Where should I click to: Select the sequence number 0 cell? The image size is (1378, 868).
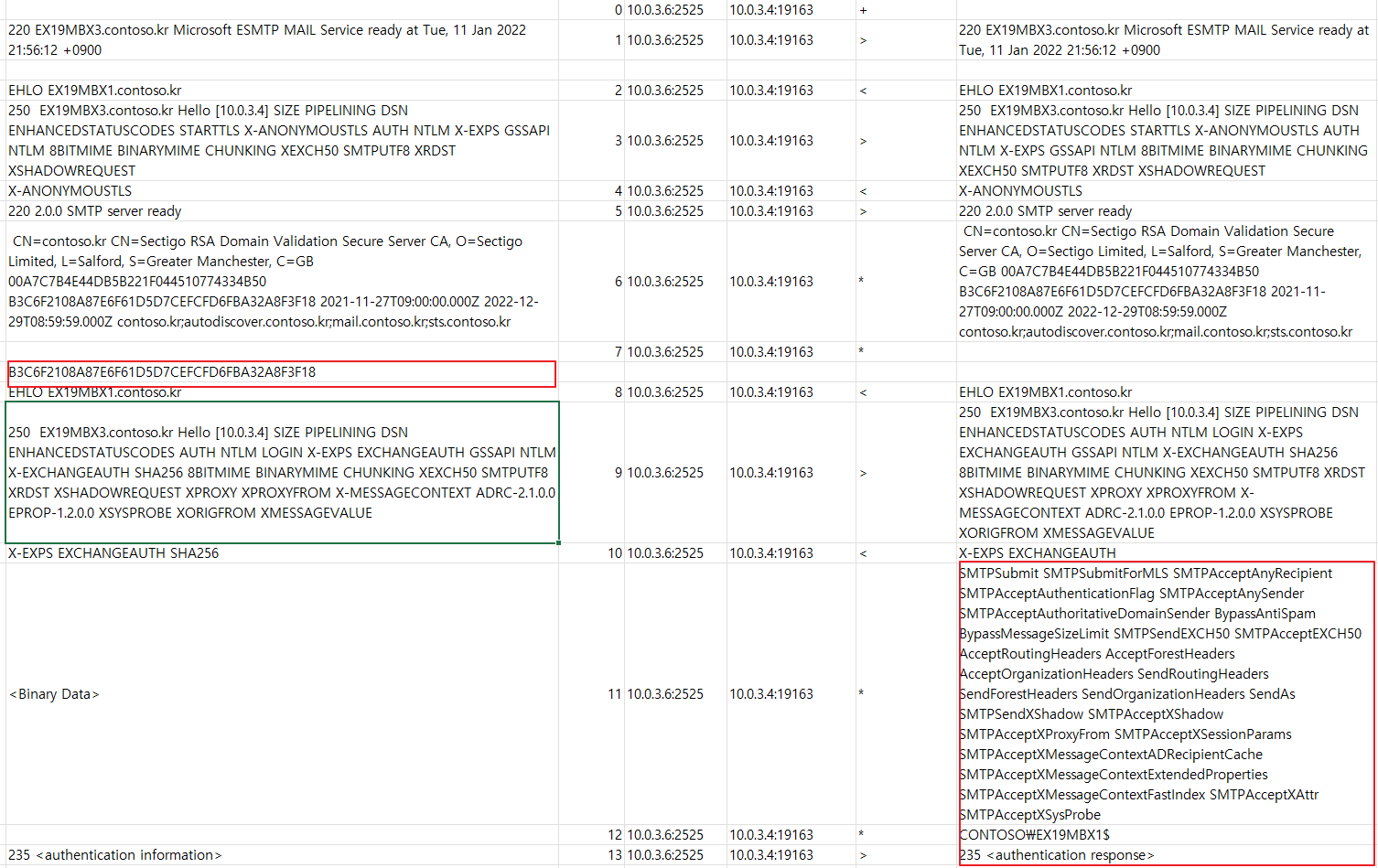(x=591, y=10)
